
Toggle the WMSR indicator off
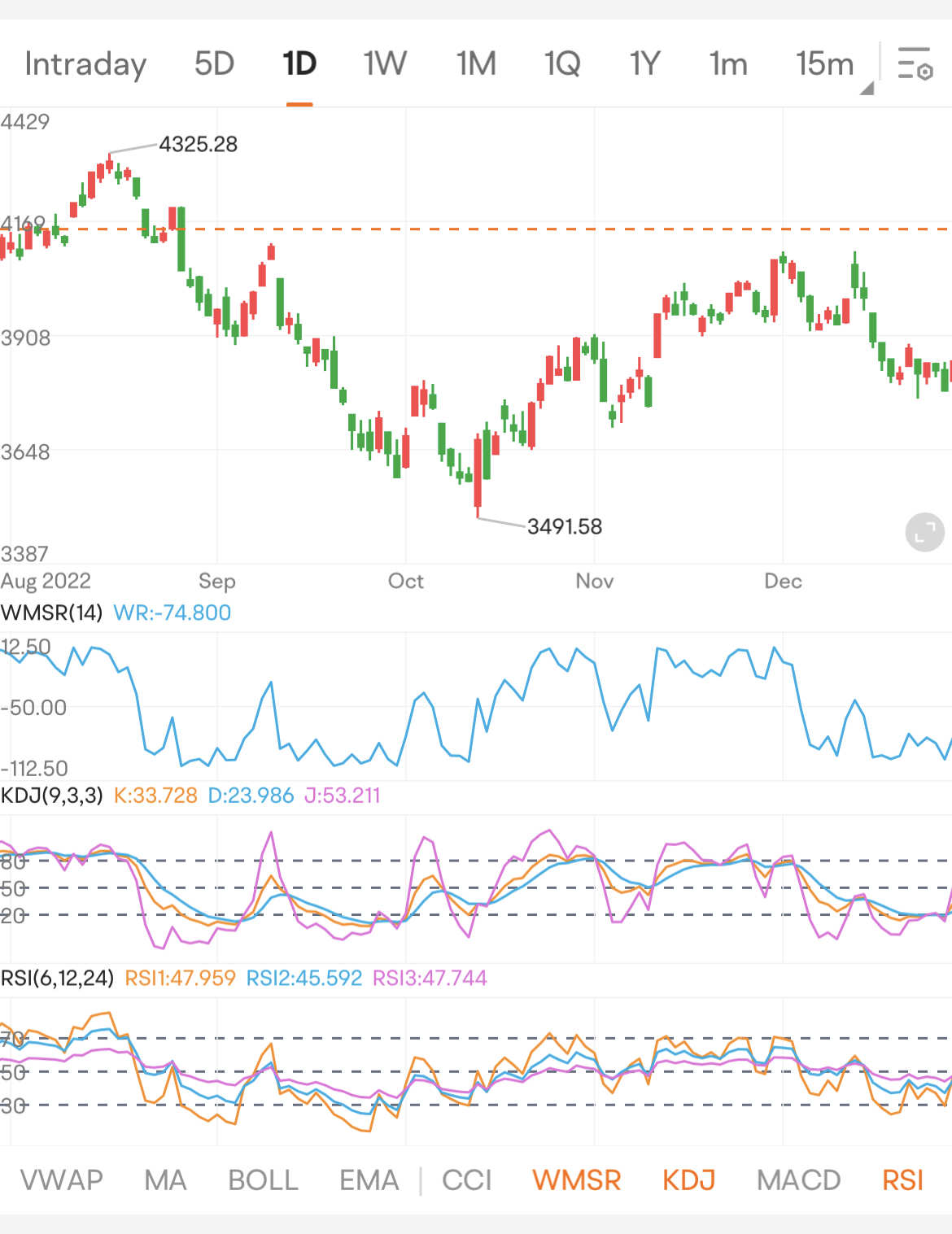(576, 1179)
